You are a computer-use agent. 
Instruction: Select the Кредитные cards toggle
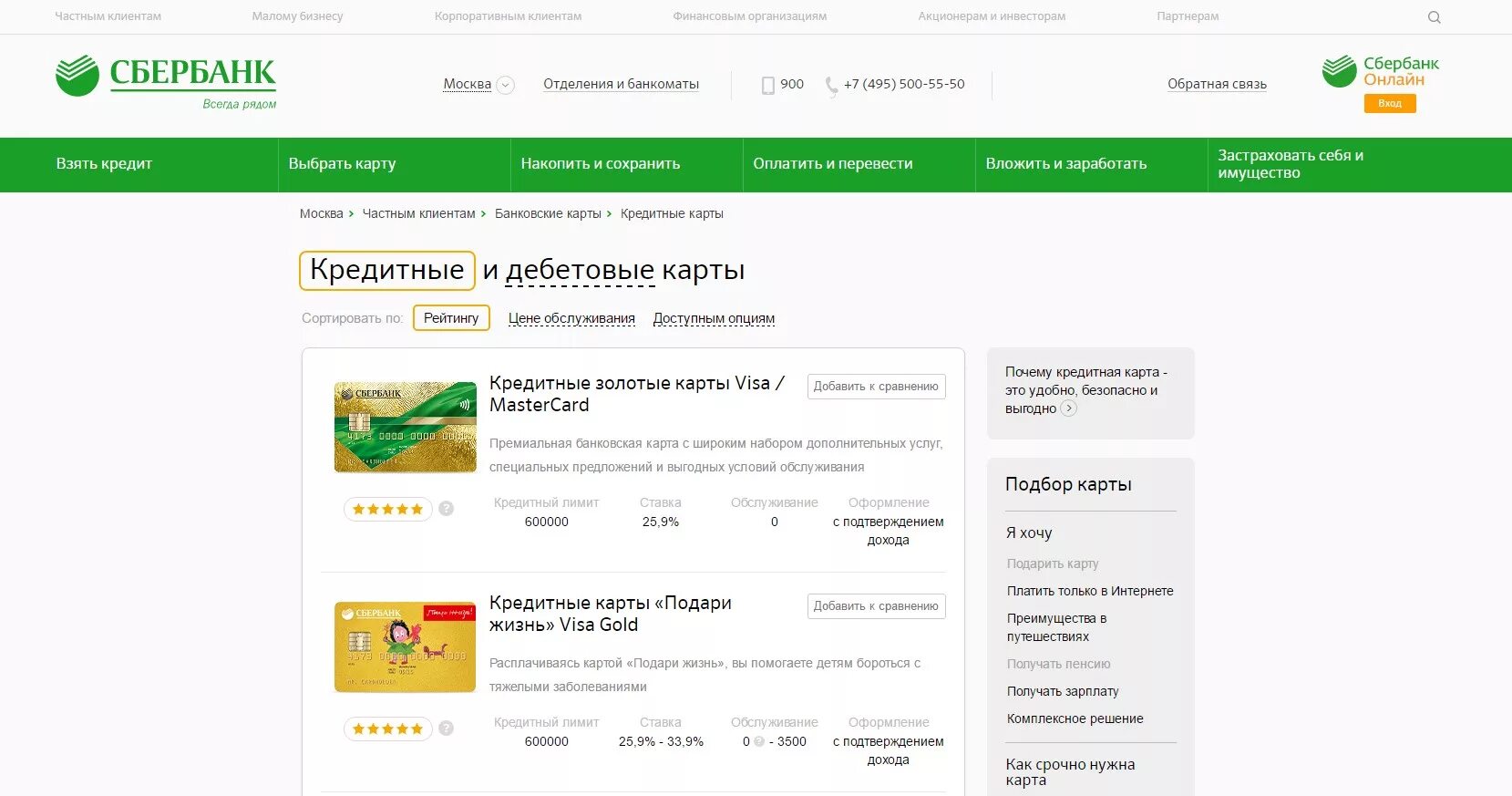point(387,271)
